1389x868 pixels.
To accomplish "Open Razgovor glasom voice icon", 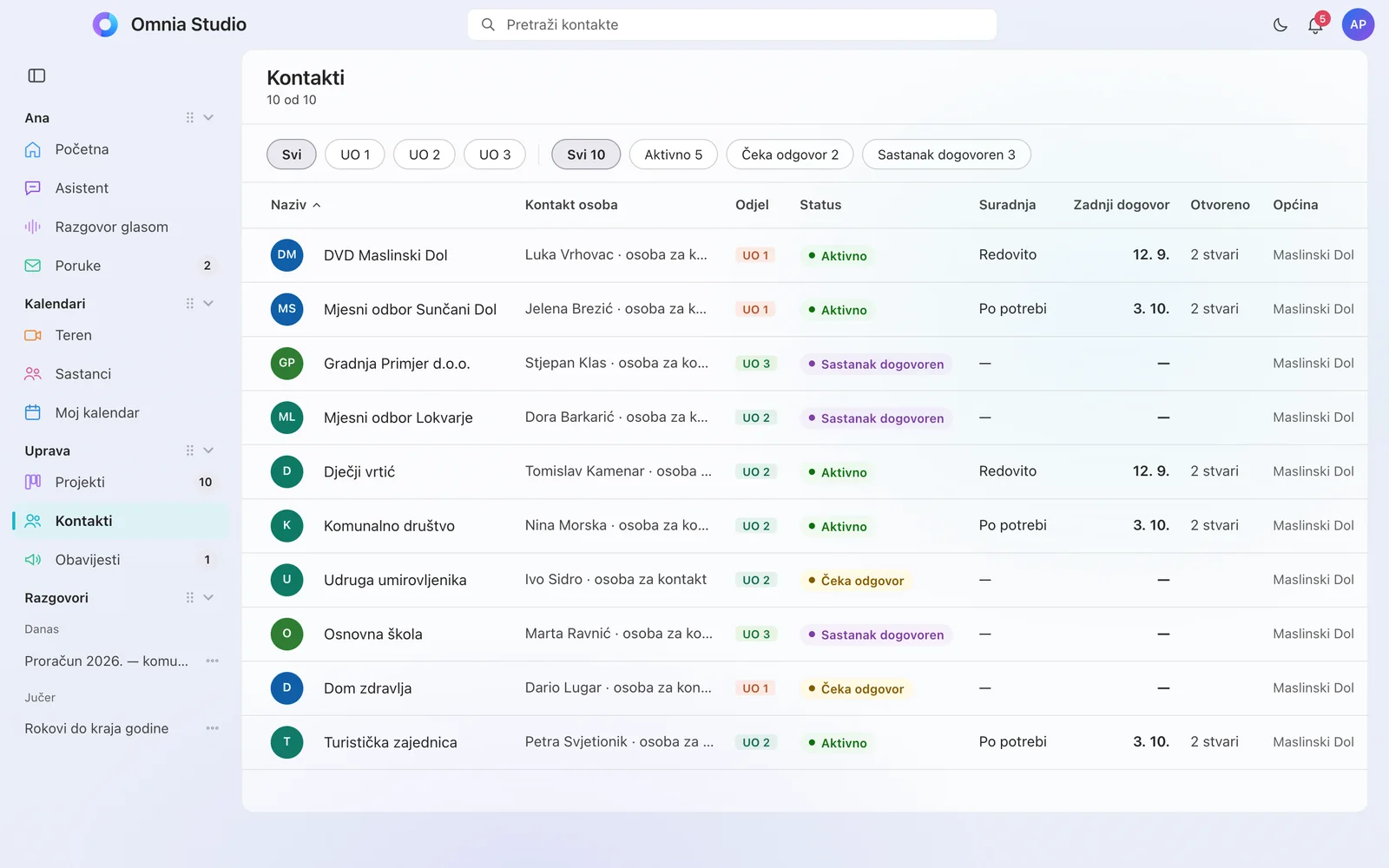I will 33,227.
